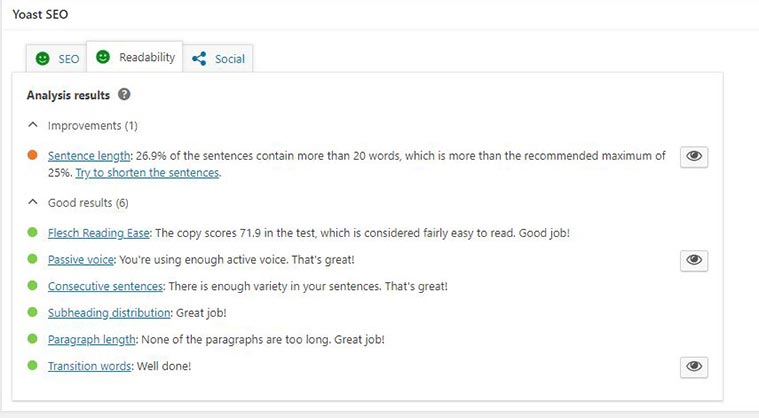Toggle eye highlight for Transition words

point(693,367)
